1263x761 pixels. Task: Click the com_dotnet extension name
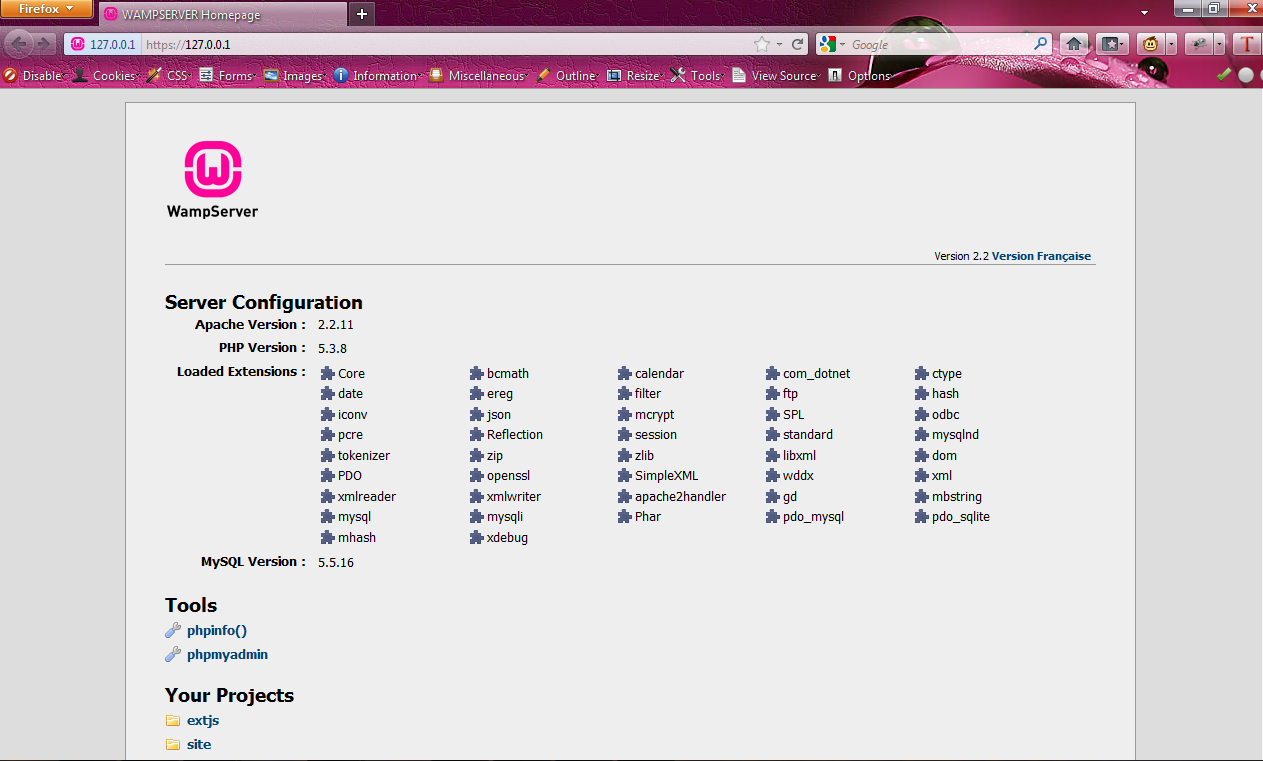click(816, 373)
